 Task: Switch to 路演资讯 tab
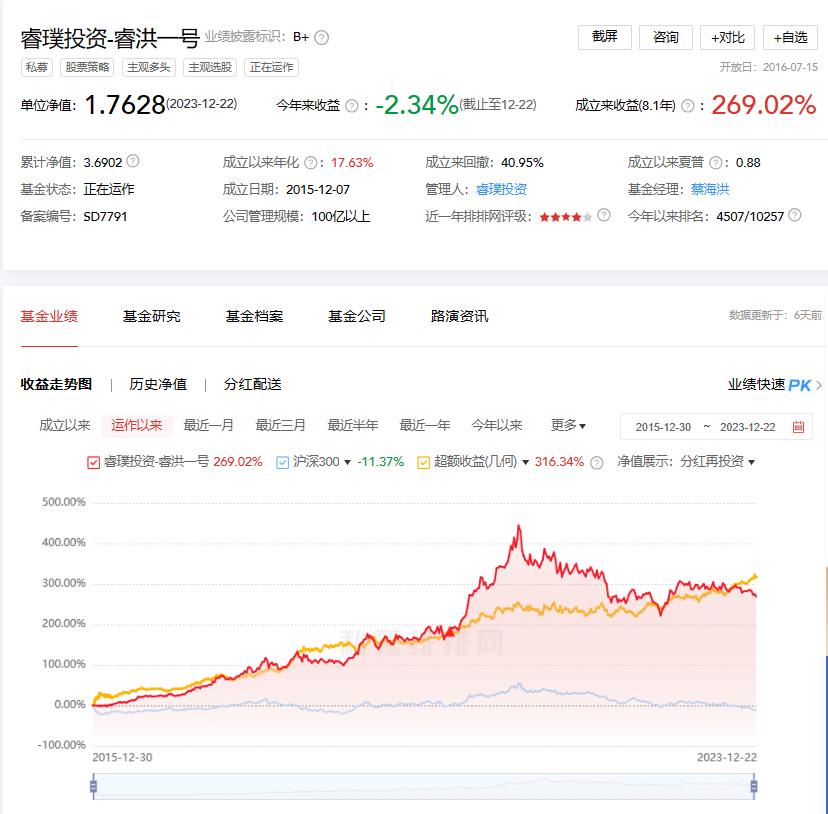pyautogui.click(x=459, y=316)
